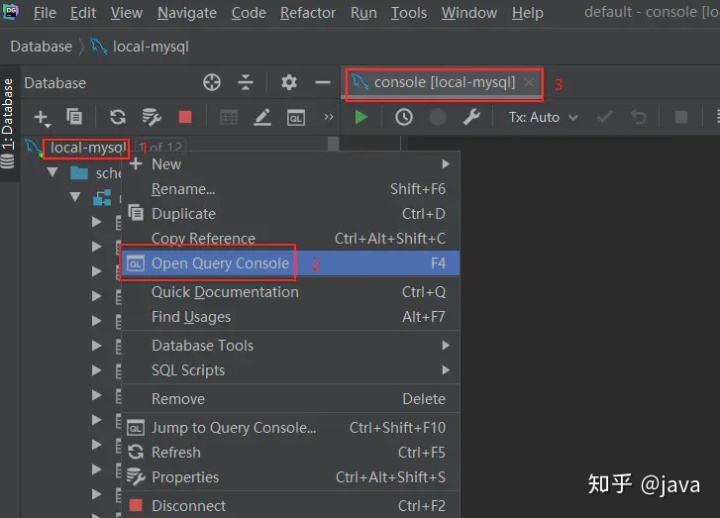Image resolution: width=720 pixels, height=518 pixels.
Task: Choose Duplicate from context menu
Action: point(290,214)
